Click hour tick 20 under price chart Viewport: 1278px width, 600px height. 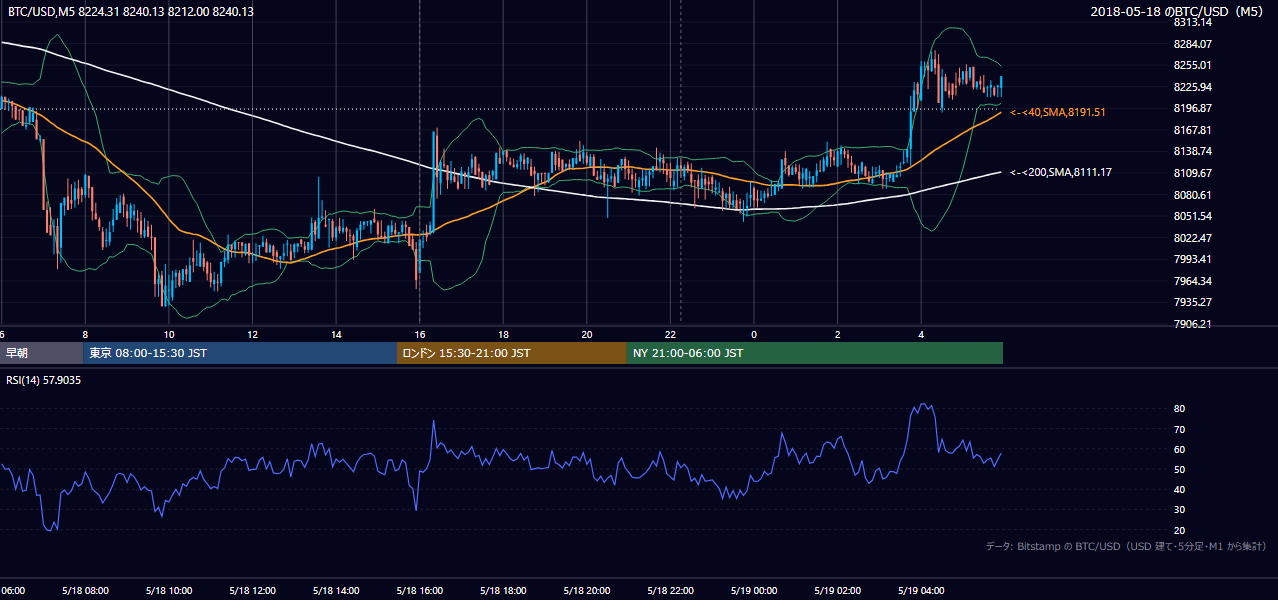coord(587,335)
